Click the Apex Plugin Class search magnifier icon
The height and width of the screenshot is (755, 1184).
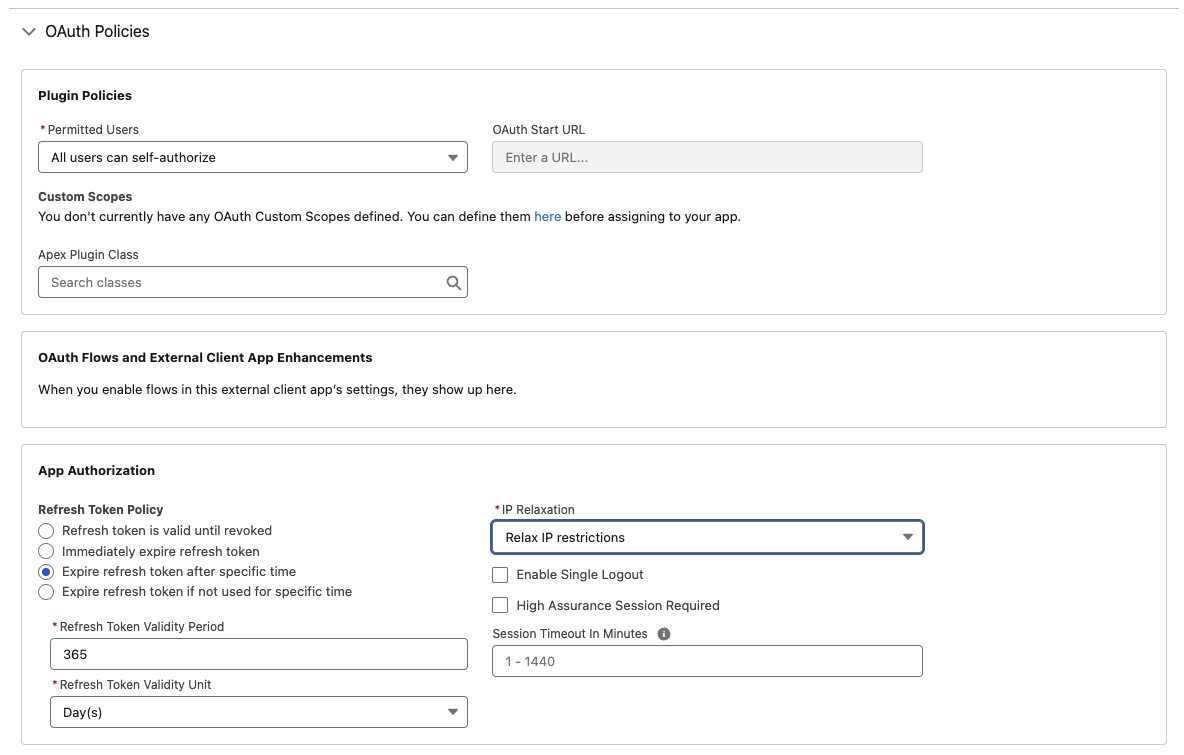pos(455,282)
